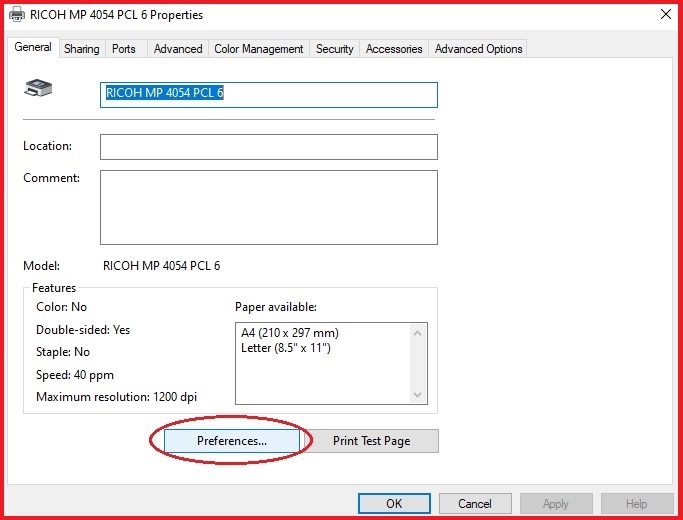Select Letter (8.5" x 11") paper entry
Viewport: 683px width, 520px height.
pos(286,348)
